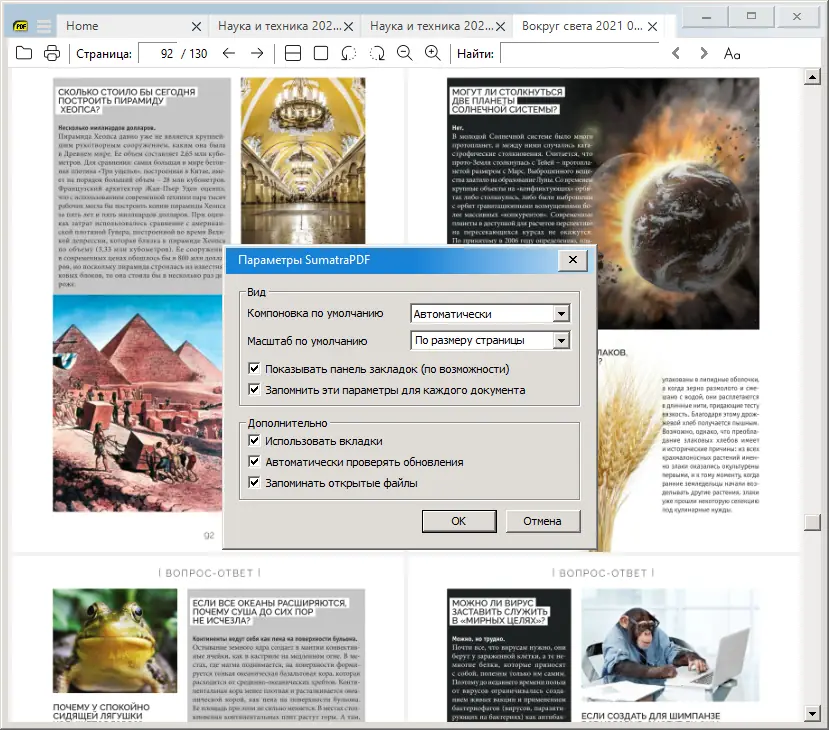Click the pyramids illustration on page
Image resolution: width=829 pixels, height=730 pixels.
137,403
